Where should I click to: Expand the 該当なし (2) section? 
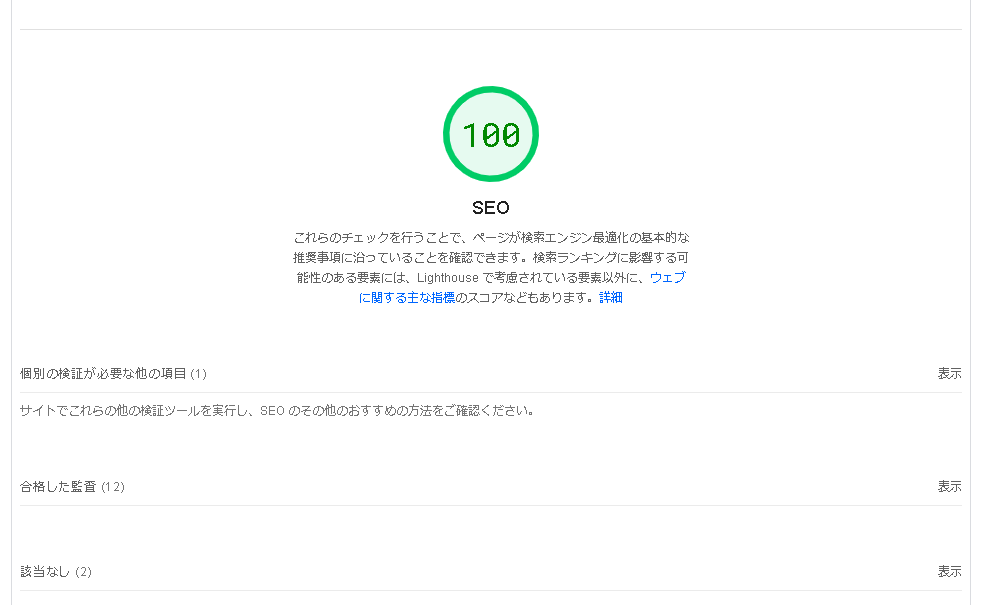tap(490, 572)
